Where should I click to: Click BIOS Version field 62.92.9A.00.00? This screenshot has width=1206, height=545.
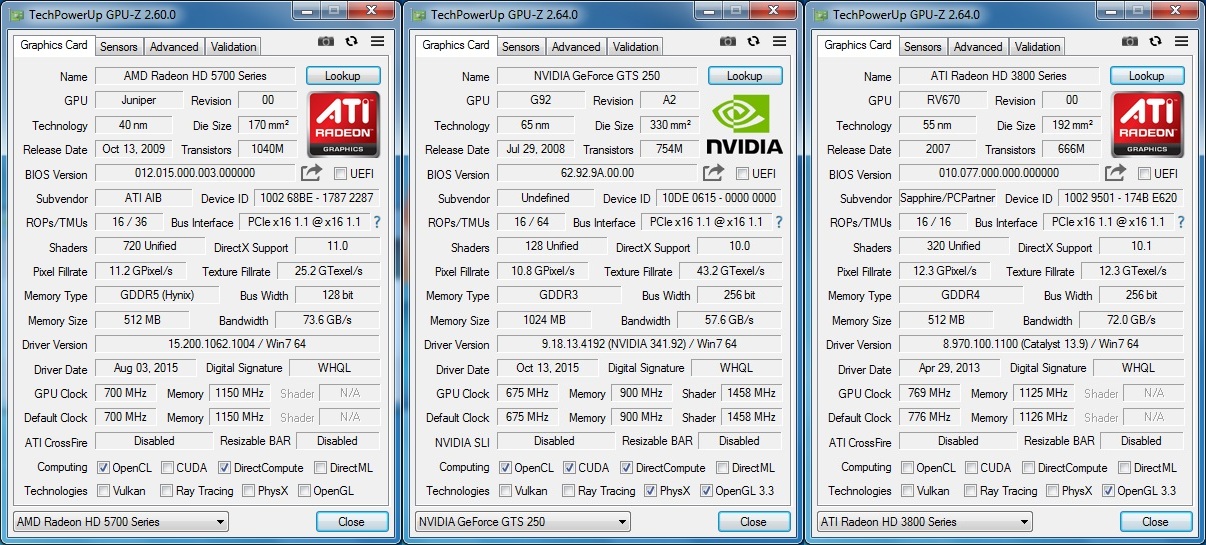point(596,174)
